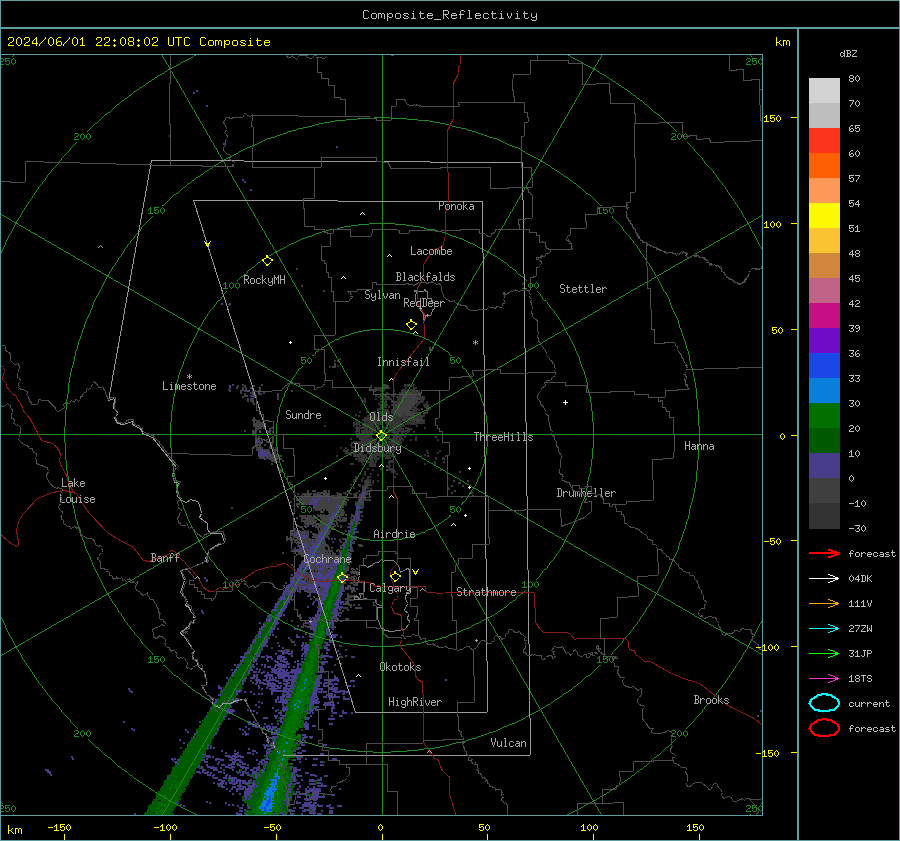
Task: Click the dBZ legend heading
Action: click(848, 53)
